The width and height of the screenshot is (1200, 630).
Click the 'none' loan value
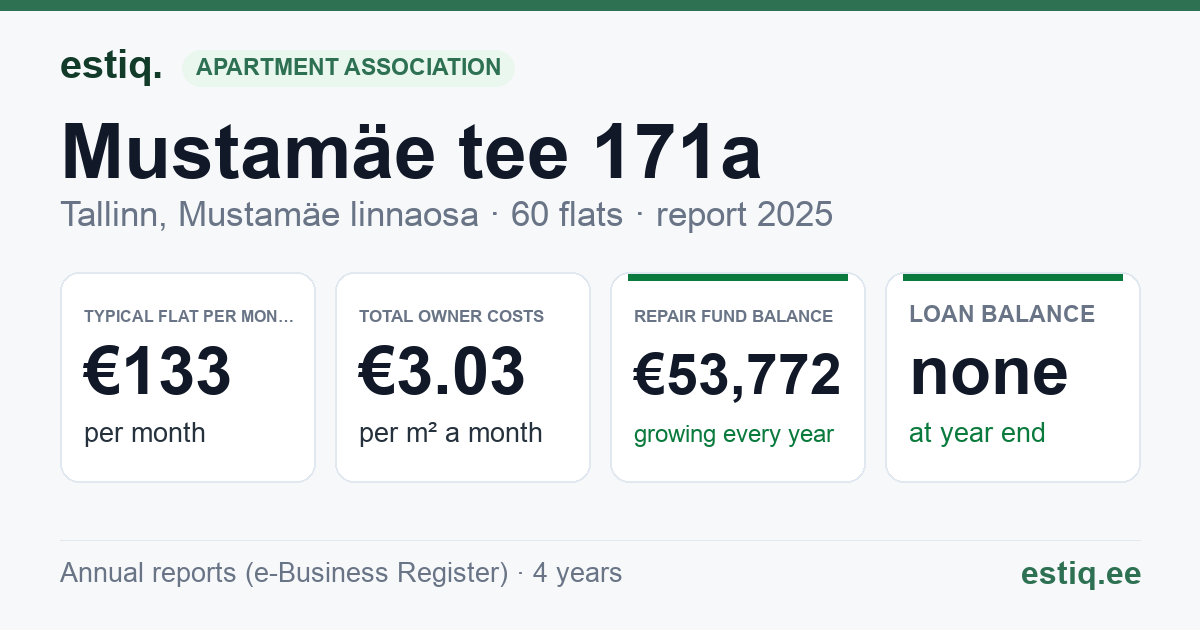[989, 372]
